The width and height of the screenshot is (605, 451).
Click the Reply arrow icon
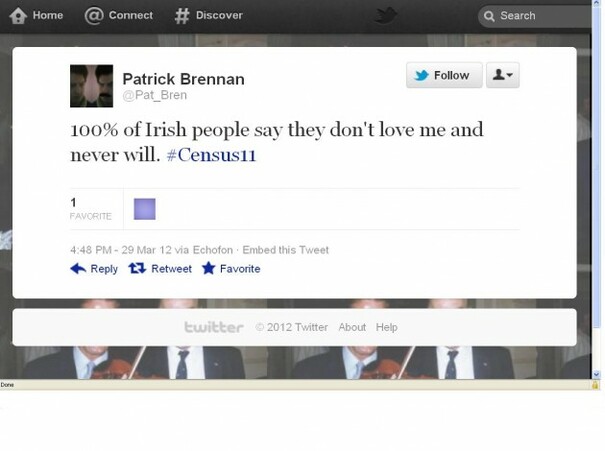[78, 269]
